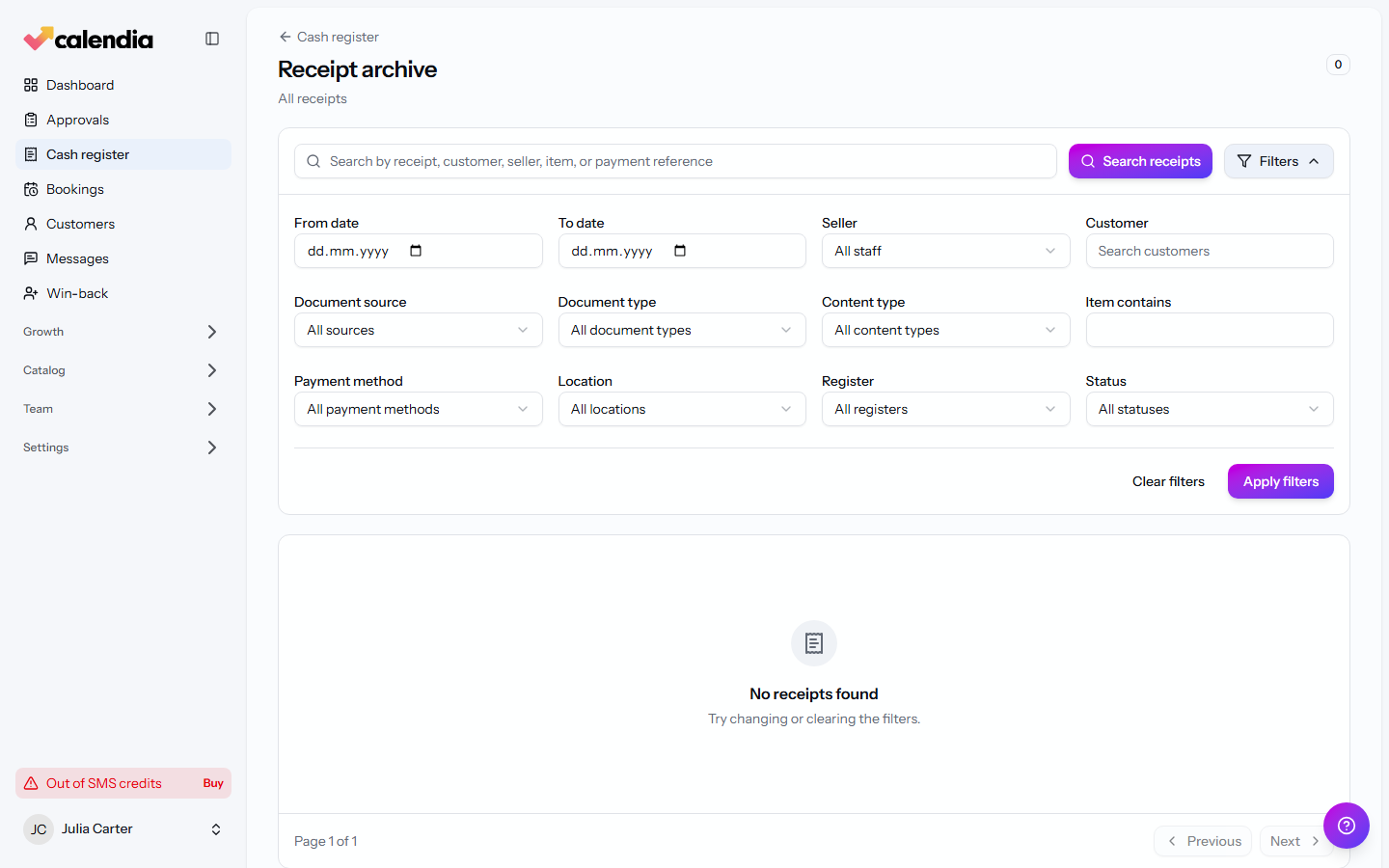1389x868 pixels.
Task: Open the help question mark button
Action: pyautogui.click(x=1347, y=826)
